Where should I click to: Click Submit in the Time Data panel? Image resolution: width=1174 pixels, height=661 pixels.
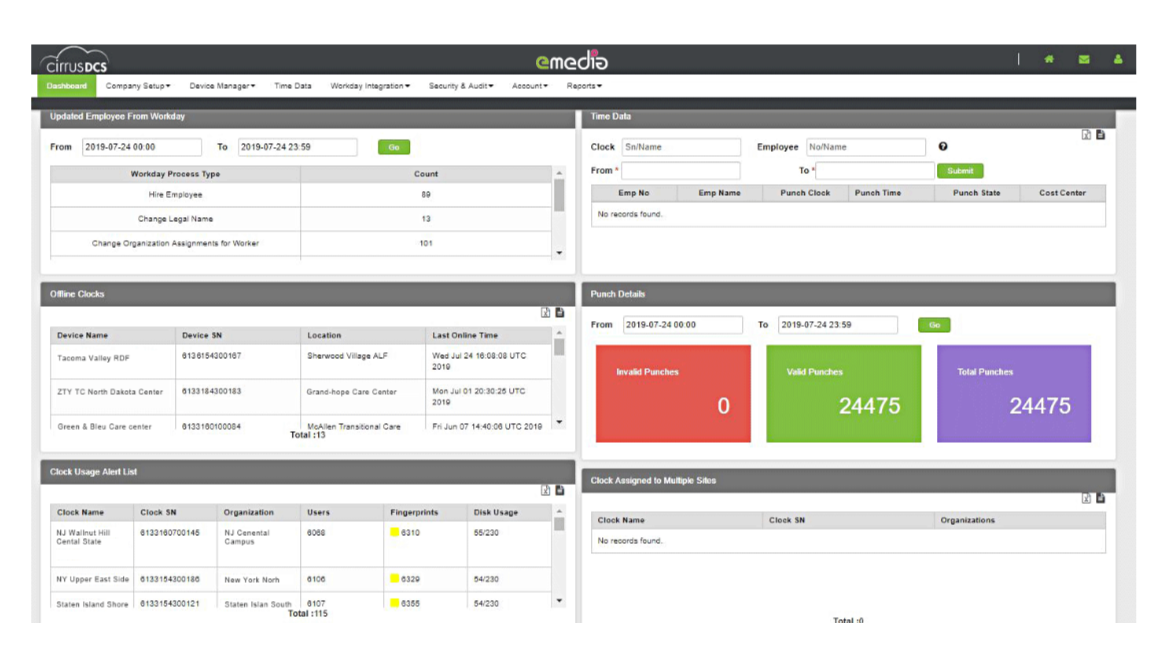[x=959, y=170]
